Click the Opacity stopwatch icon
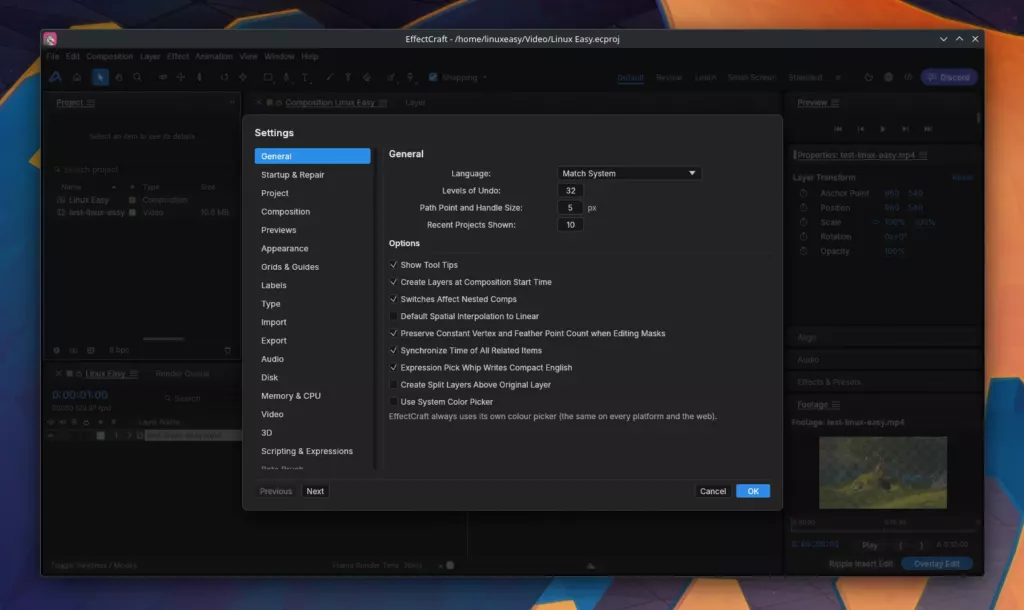 click(x=803, y=251)
